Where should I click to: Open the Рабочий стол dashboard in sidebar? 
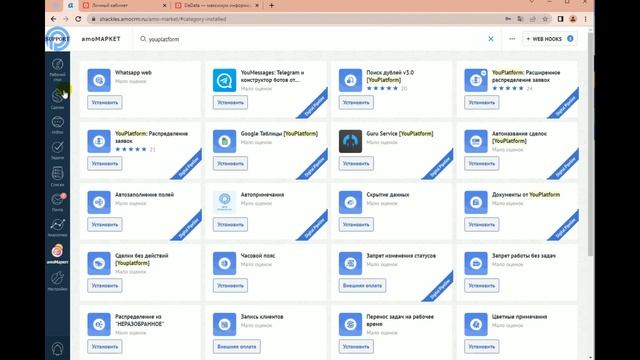coord(58,69)
